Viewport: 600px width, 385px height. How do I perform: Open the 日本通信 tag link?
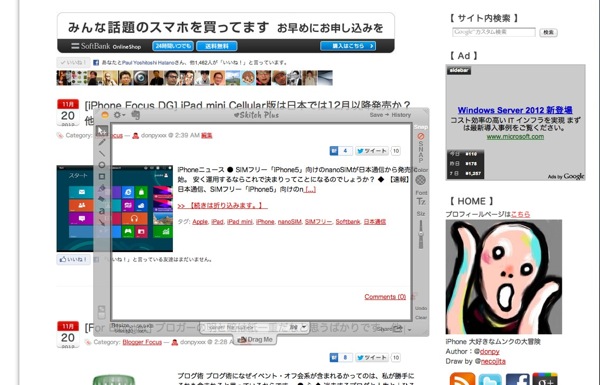point(375,222)
